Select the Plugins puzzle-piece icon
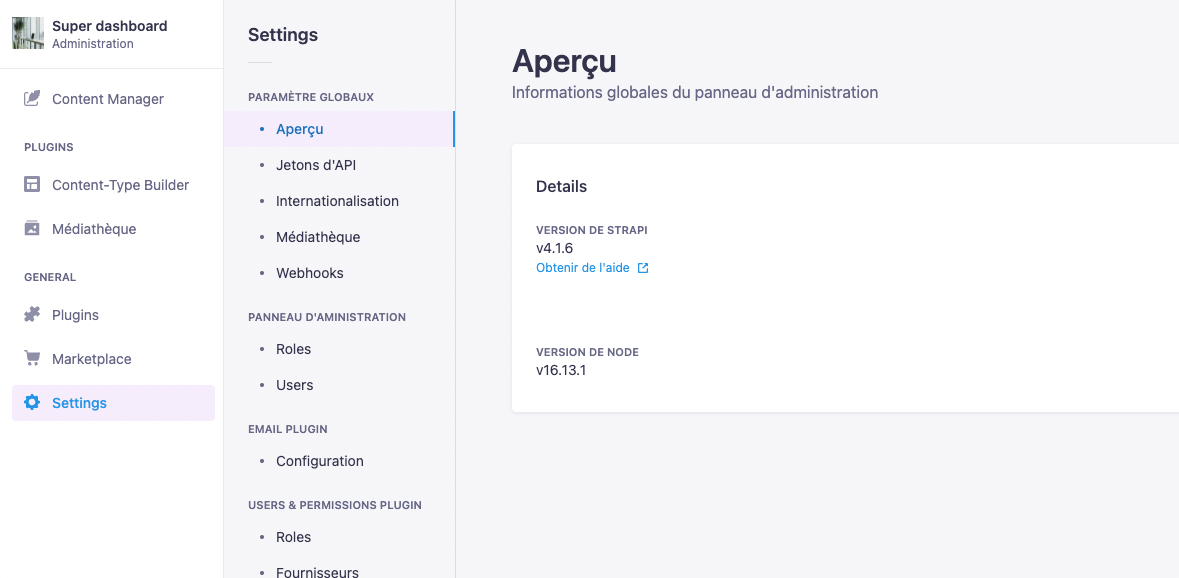The width and height of the screenshot is (1179, 578). pyautogui.click(x=31, y=314)
